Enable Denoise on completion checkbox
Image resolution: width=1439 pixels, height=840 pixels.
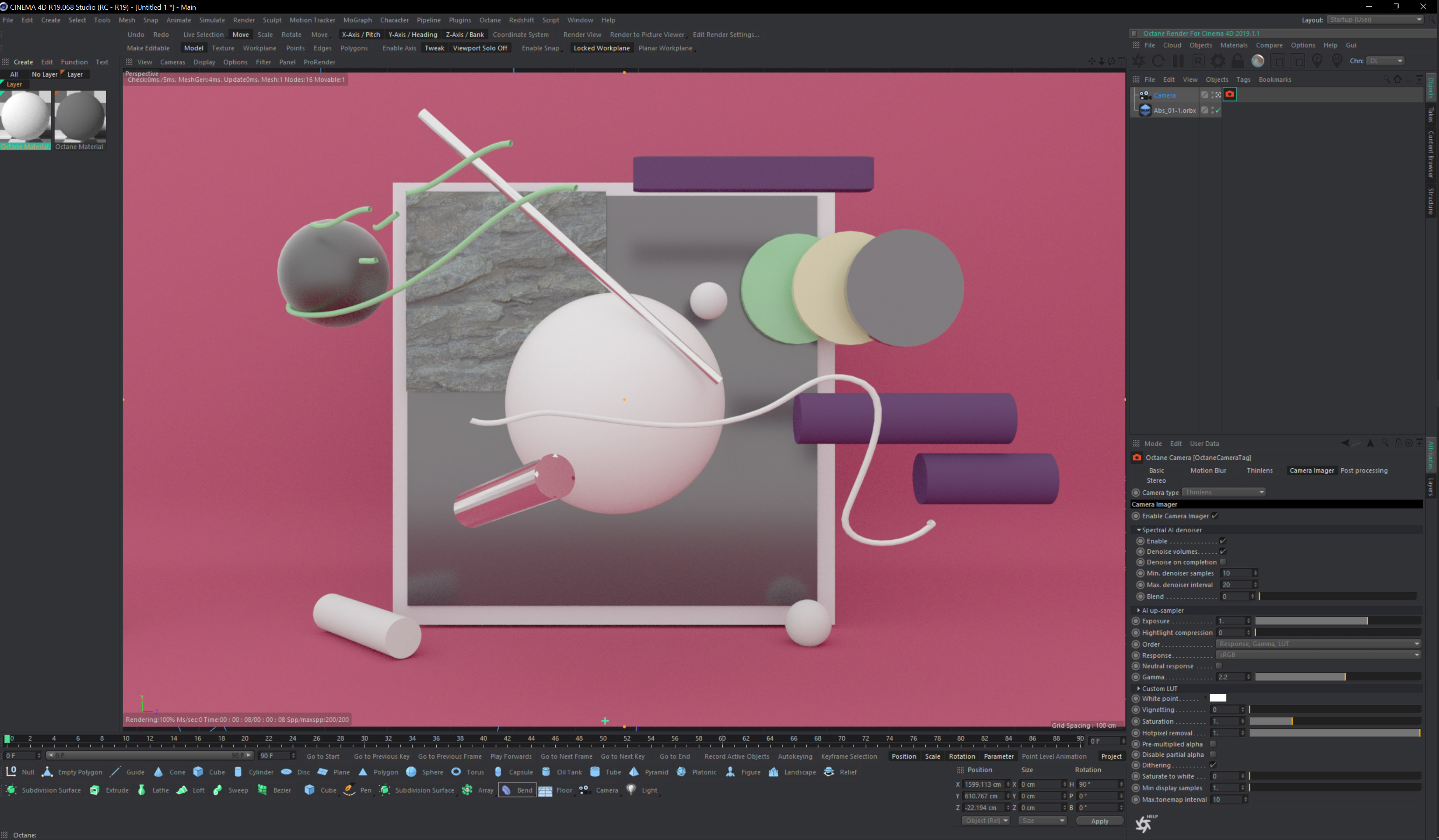(1223, 562)
